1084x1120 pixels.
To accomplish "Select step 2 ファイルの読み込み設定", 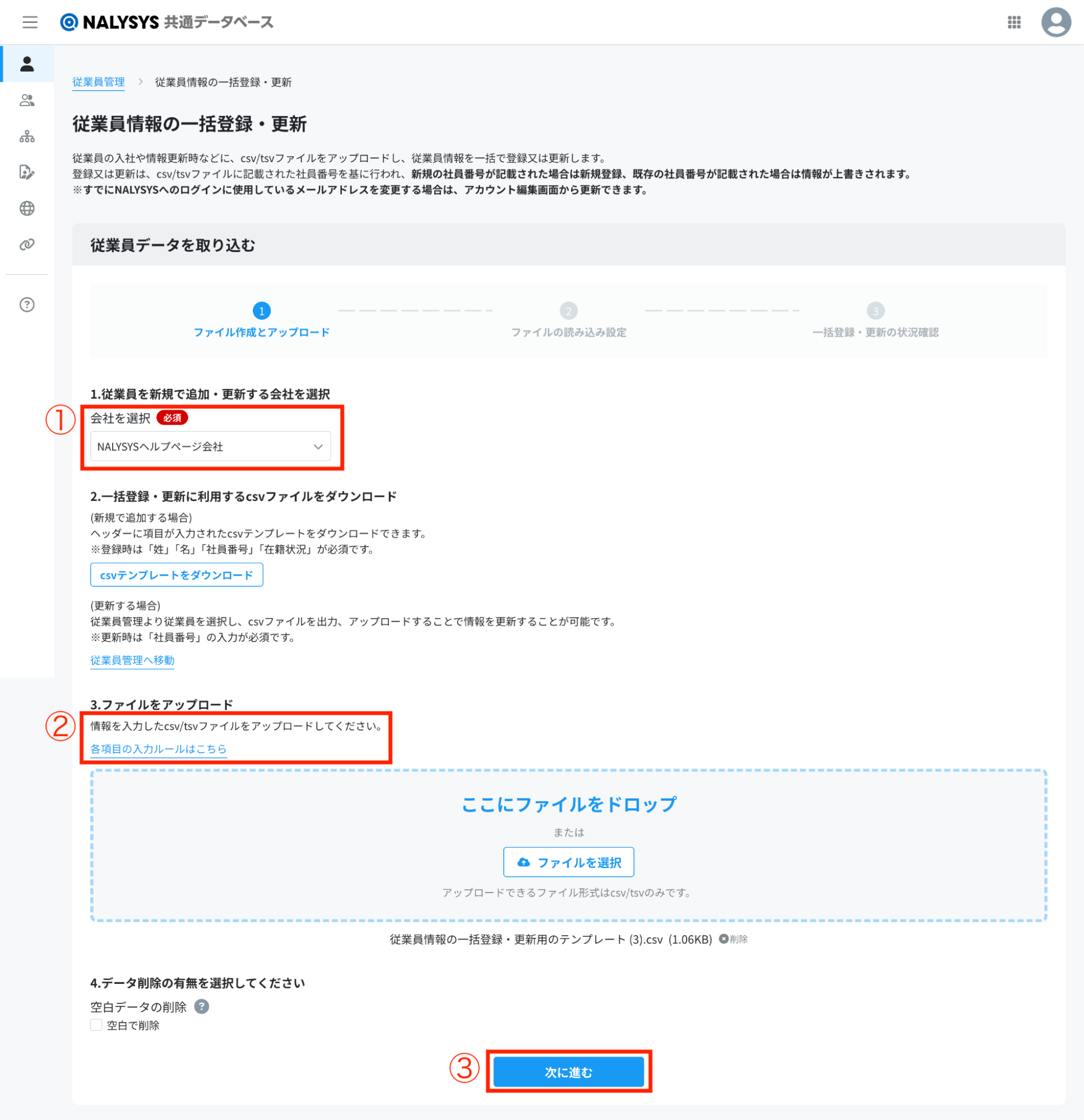I will (x=568, y=321).
